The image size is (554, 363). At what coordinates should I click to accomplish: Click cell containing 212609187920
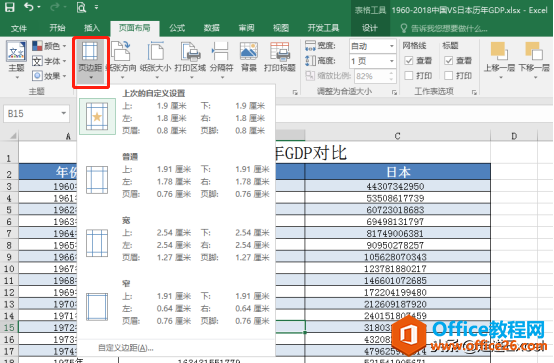click(397, 304)
